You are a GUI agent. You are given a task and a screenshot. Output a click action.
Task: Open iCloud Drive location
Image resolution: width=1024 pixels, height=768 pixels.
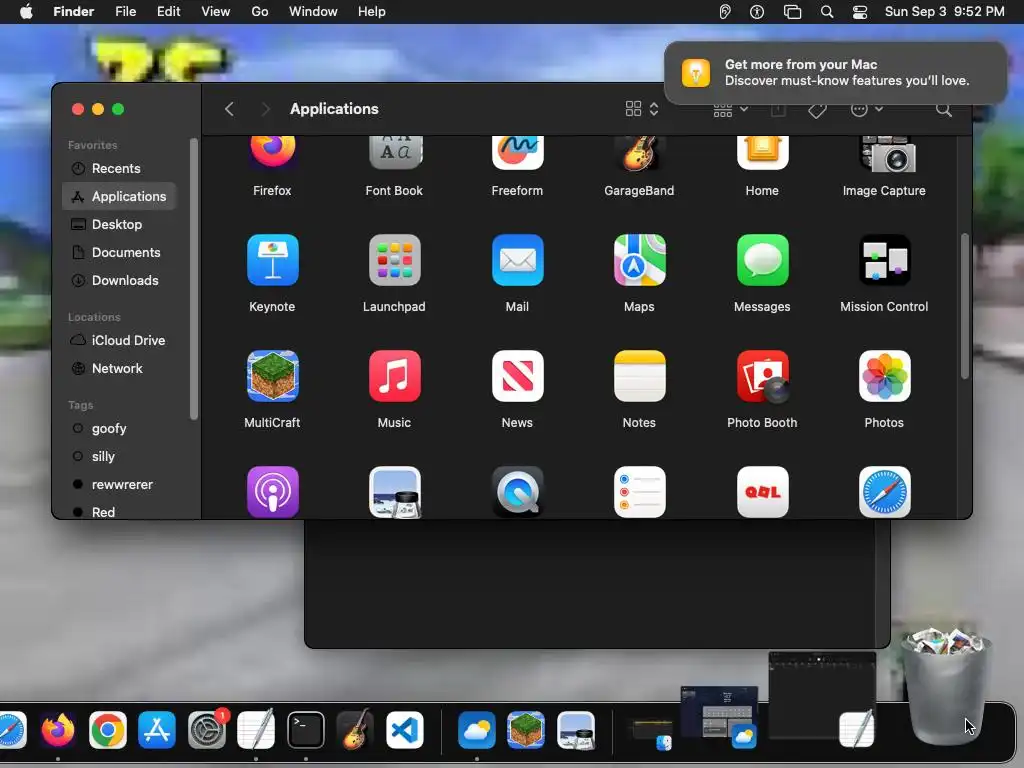[119, 340]
